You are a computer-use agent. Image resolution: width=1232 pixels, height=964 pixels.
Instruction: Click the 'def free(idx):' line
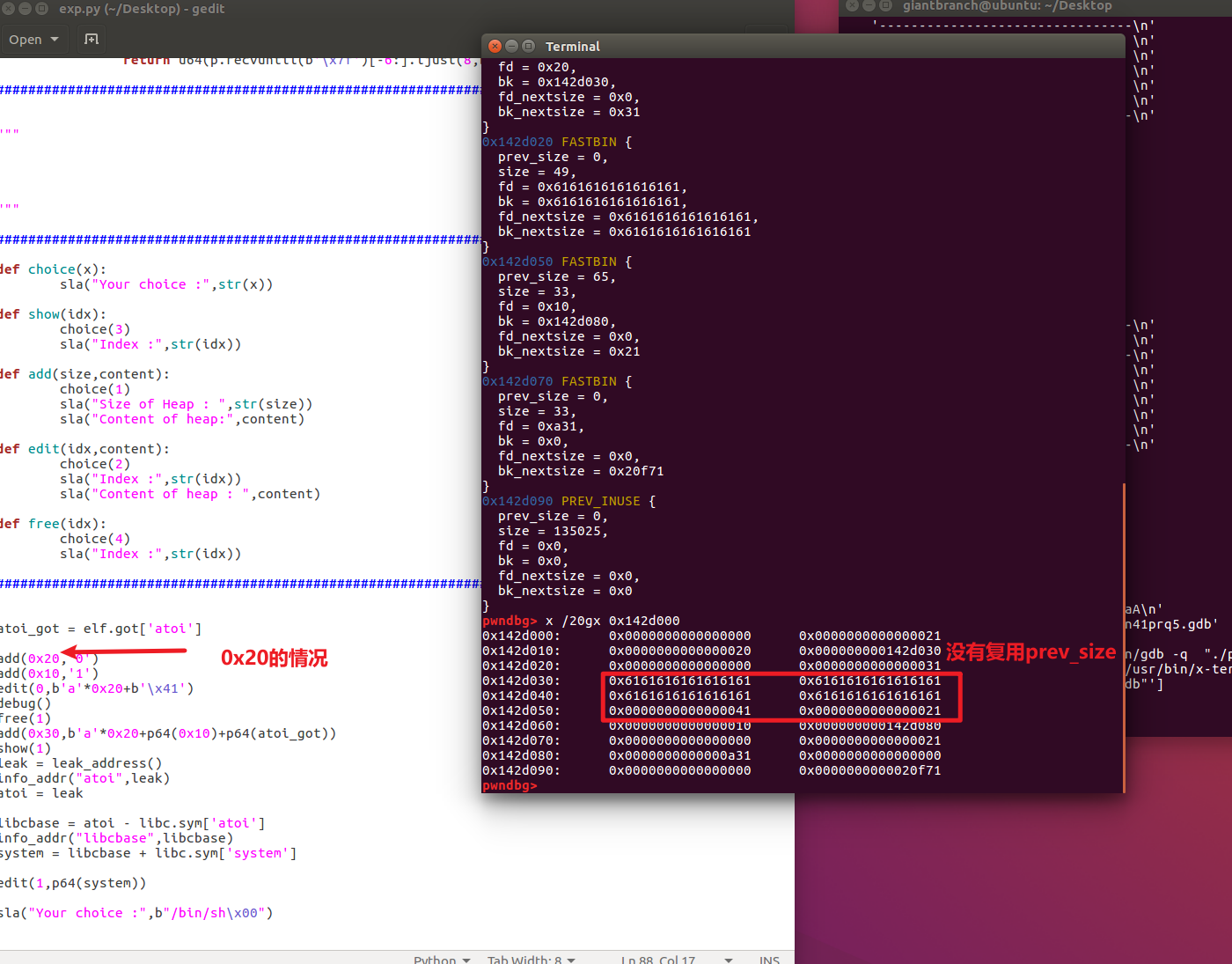(x=53, y=524)
